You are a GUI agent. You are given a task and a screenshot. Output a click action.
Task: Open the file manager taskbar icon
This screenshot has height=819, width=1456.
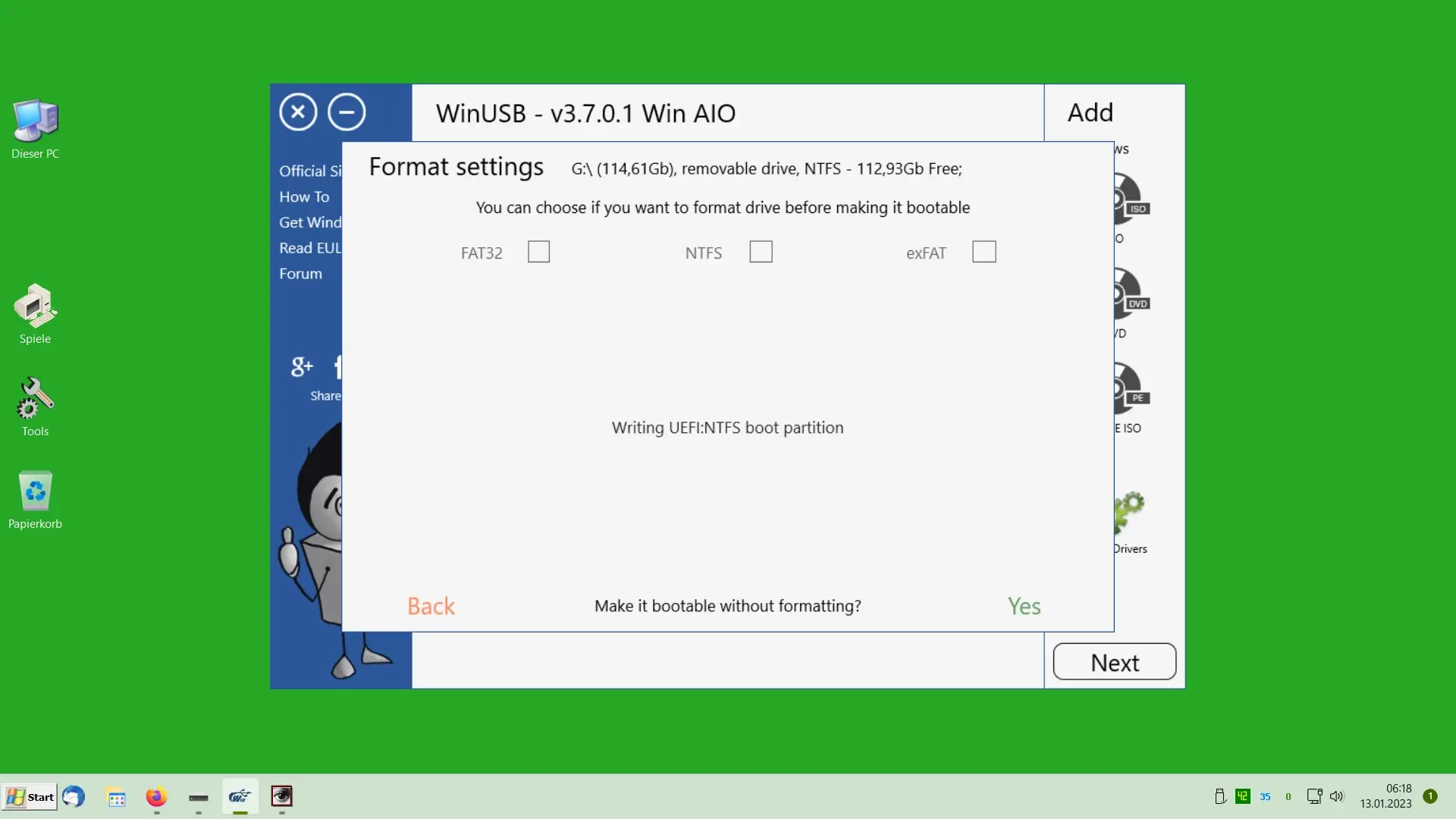coord(116,799)
